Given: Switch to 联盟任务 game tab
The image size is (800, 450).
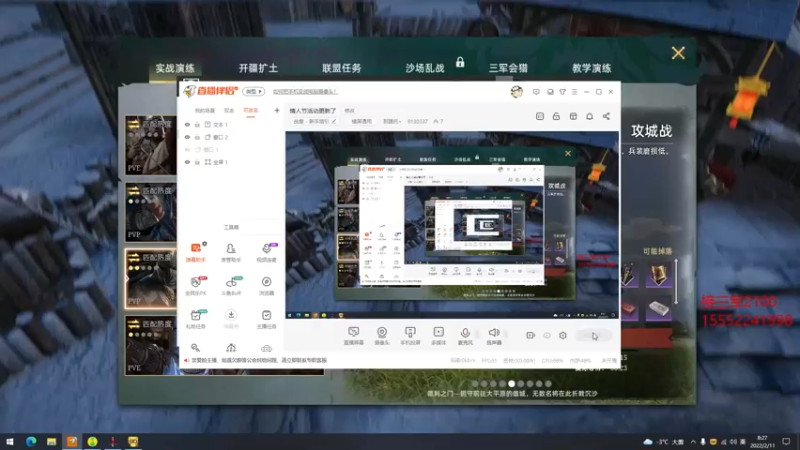Looking at the screenshot, I should (x=342, y=68).
